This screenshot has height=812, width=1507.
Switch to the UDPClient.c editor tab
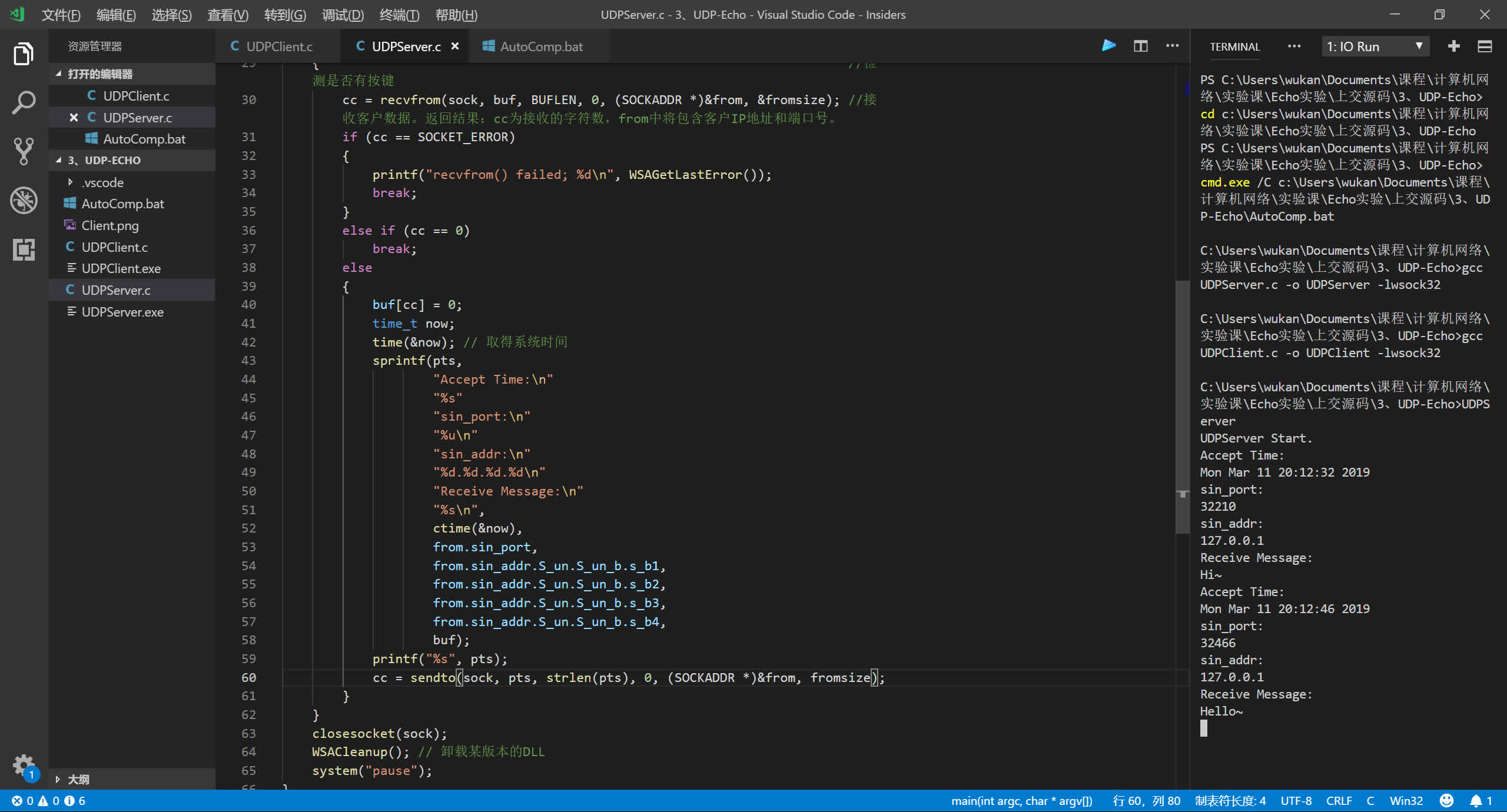tap(278, 46)
